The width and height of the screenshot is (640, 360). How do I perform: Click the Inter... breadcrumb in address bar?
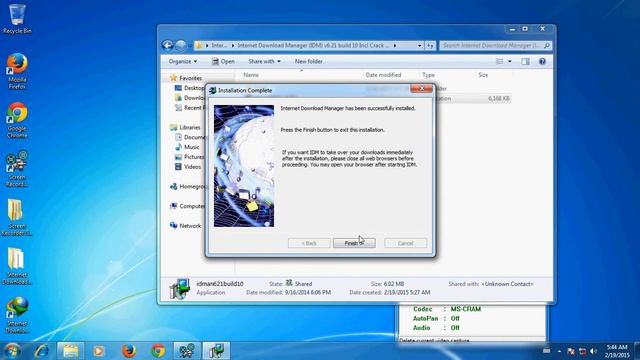point(219,46)
